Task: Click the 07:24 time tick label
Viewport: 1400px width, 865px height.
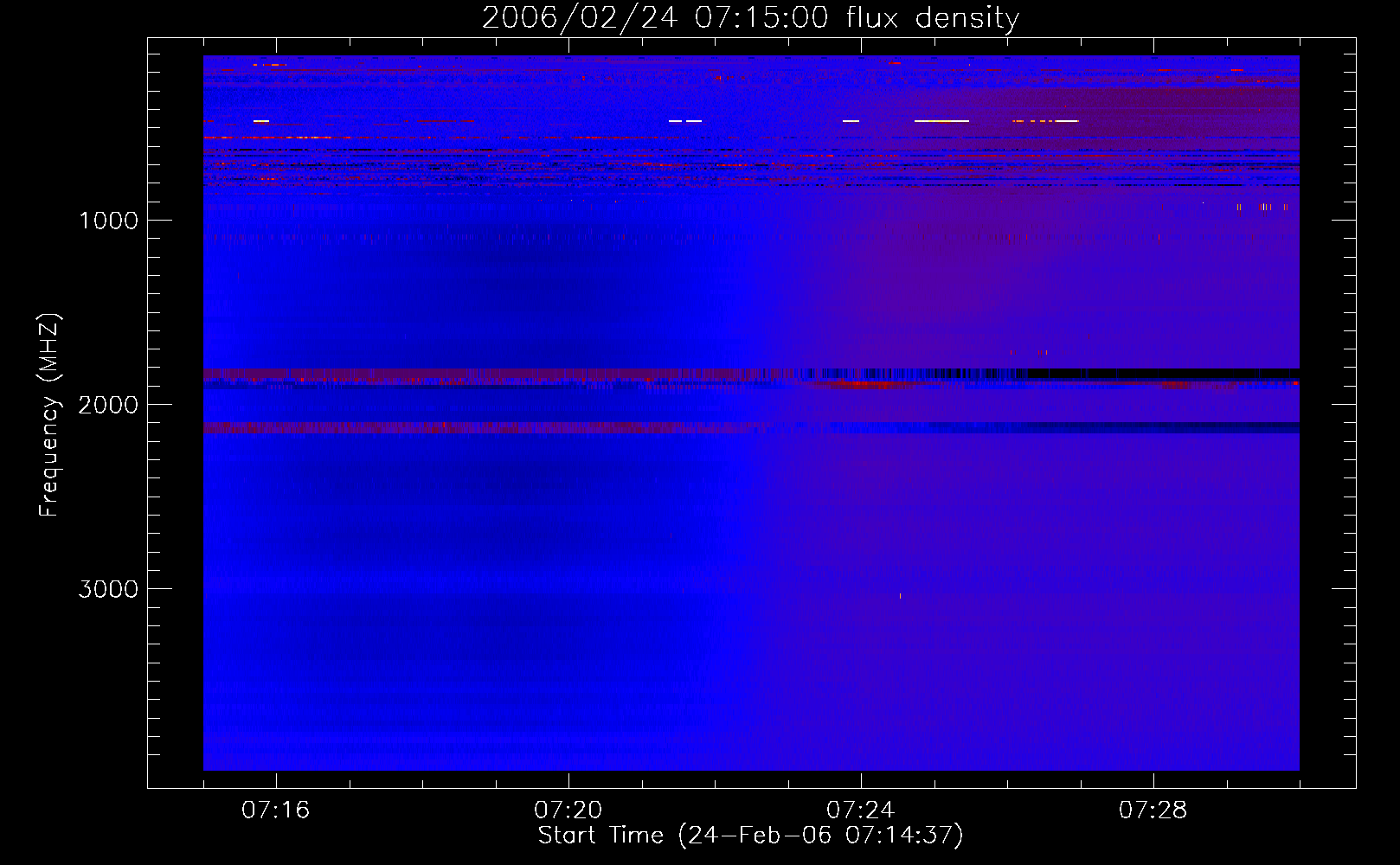Action: (861, 811)
